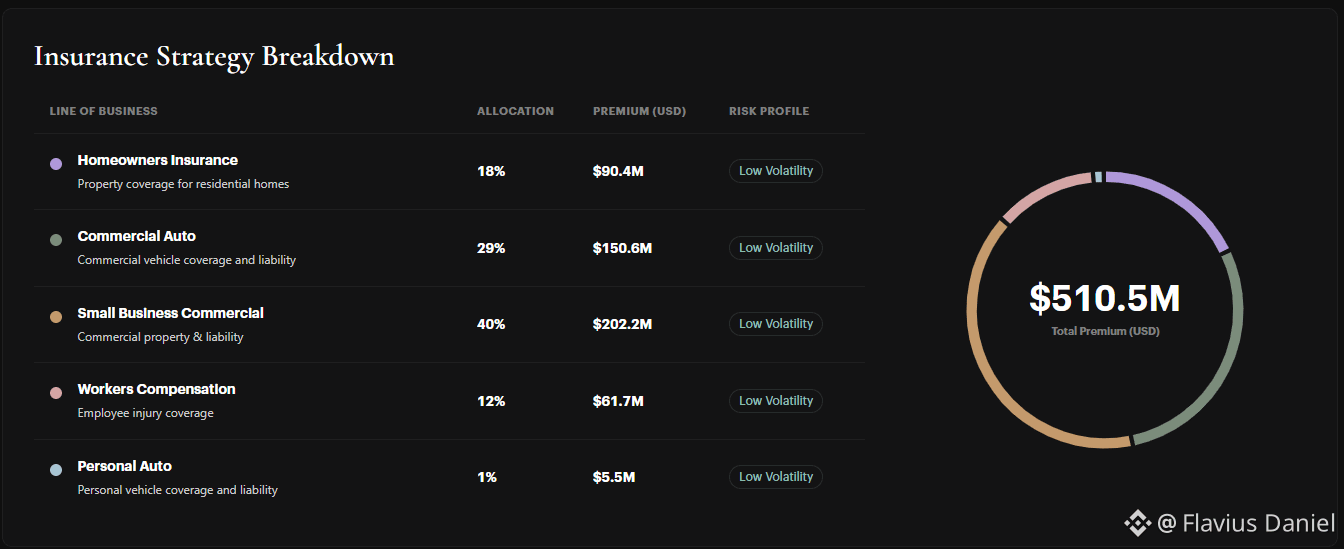This screenshot has width=1344, height=549.
Task: Open the Small Business Commercial entry
Action: coord(171,313)
